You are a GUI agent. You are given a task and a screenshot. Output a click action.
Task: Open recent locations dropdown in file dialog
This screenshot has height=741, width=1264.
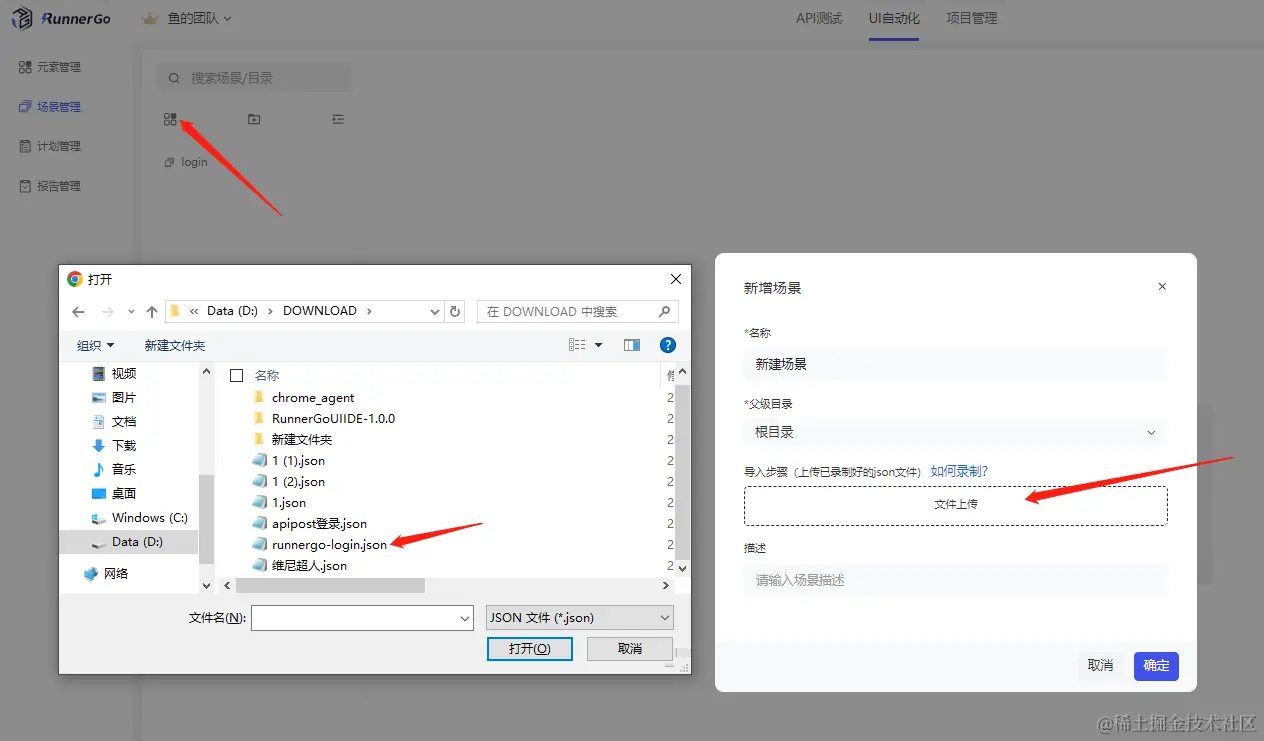[131, 312]
